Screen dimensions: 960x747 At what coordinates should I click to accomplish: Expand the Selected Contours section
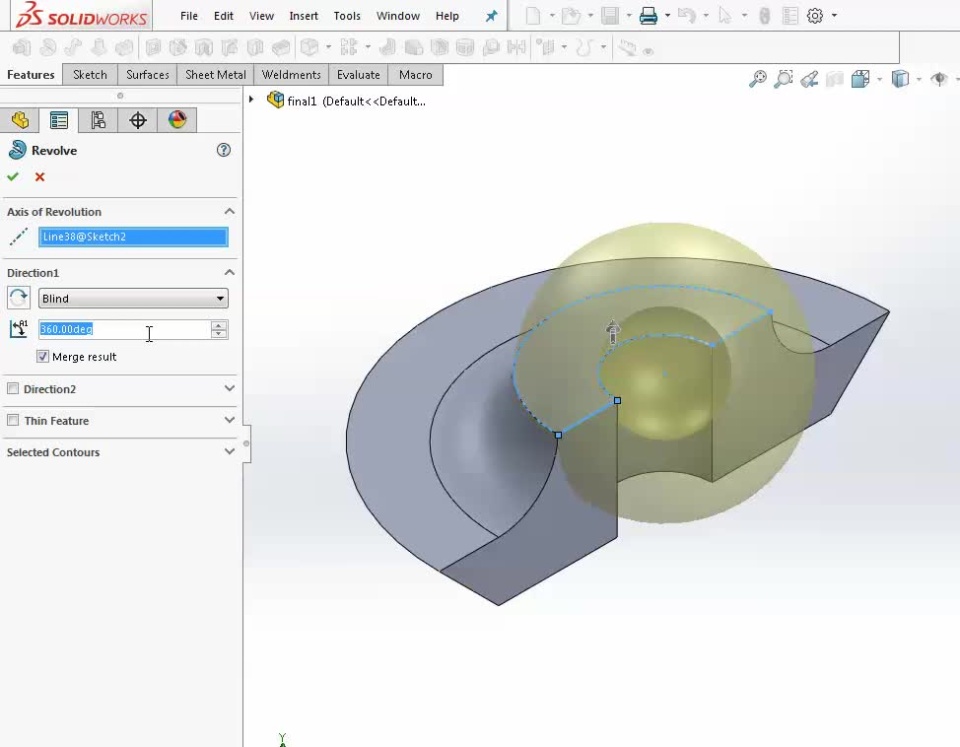(229, 452)
